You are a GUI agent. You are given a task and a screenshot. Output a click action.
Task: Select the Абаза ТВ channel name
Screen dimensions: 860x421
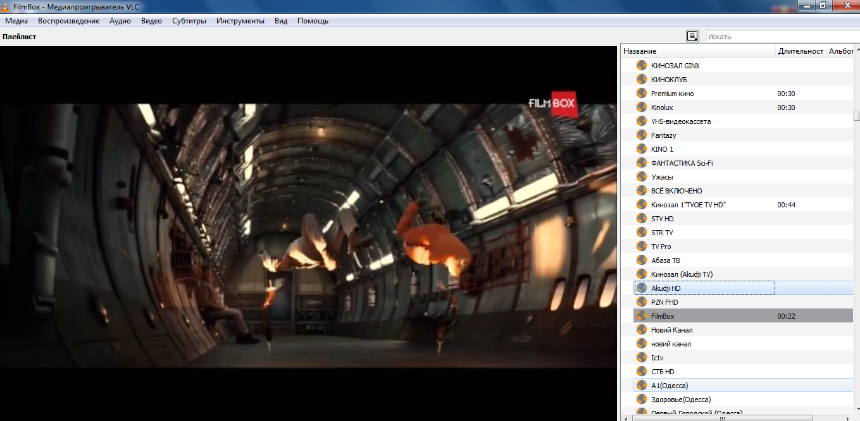pos(665,260)
